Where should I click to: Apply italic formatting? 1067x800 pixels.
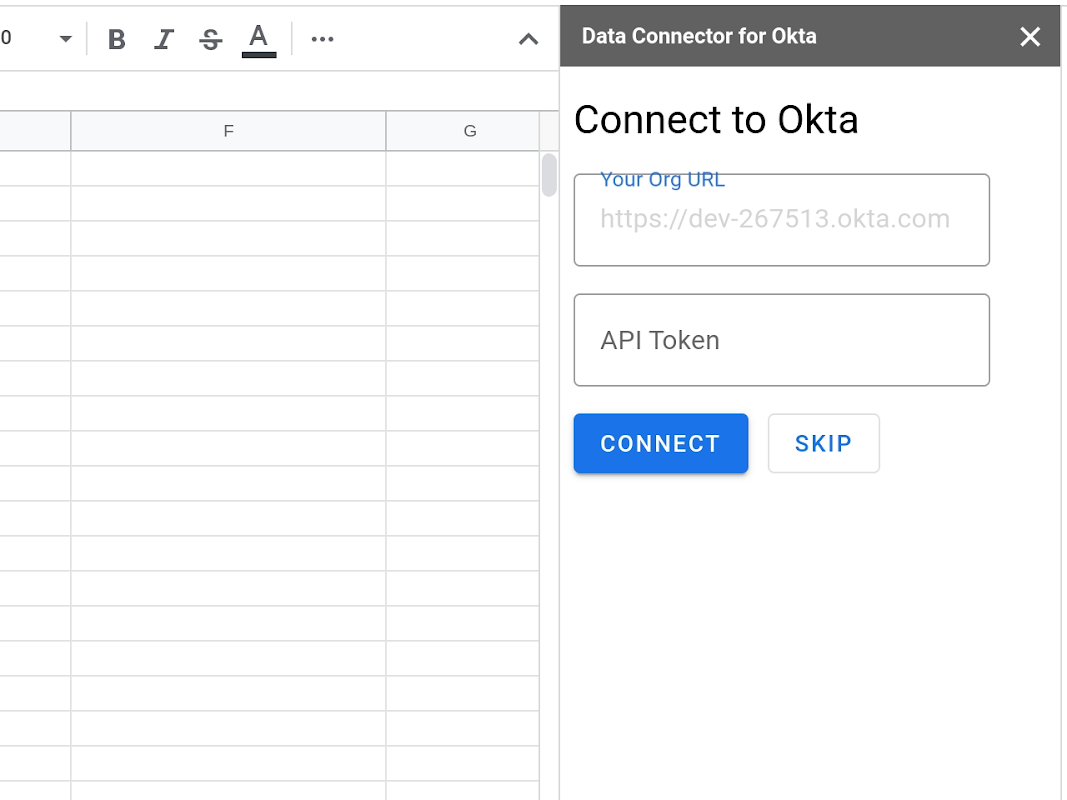pyautogui.click(x=164, y=39)
